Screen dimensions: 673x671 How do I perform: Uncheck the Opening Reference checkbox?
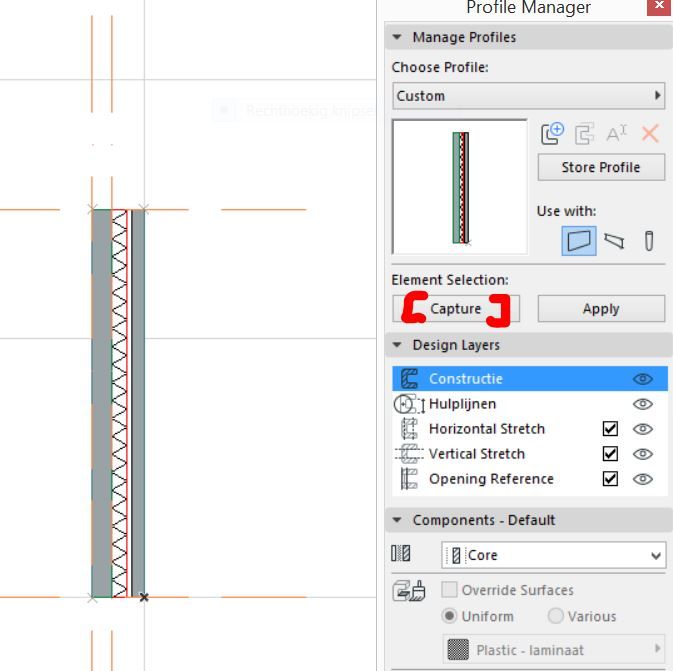610,478
